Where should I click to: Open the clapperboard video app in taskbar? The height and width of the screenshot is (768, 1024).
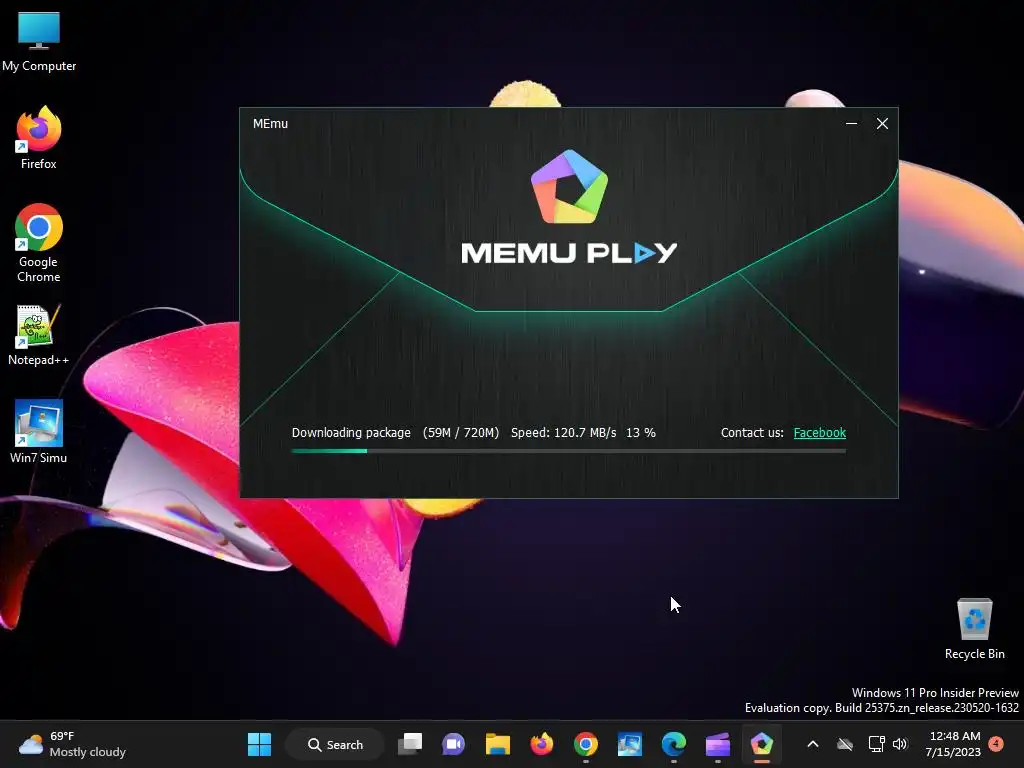click(x=718, y=744)
